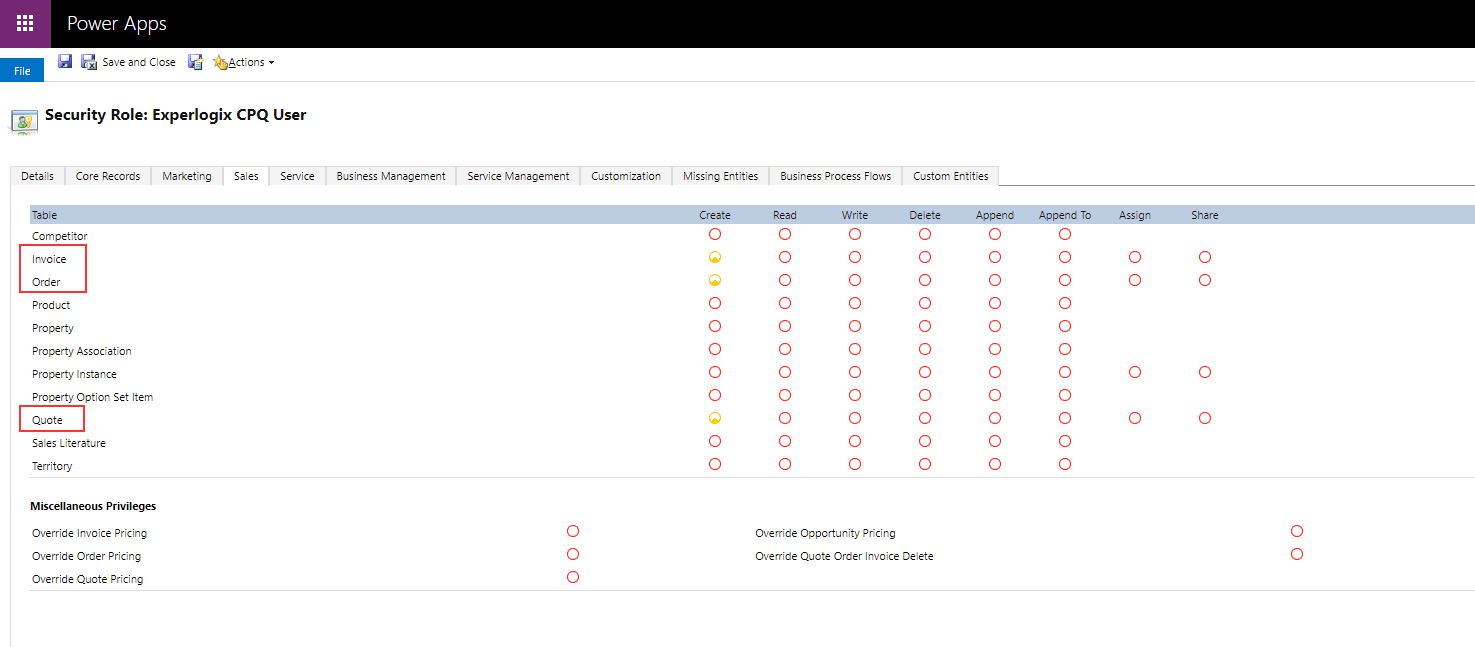Toggle Invoice Write privilege circle

tap(855, 257)
